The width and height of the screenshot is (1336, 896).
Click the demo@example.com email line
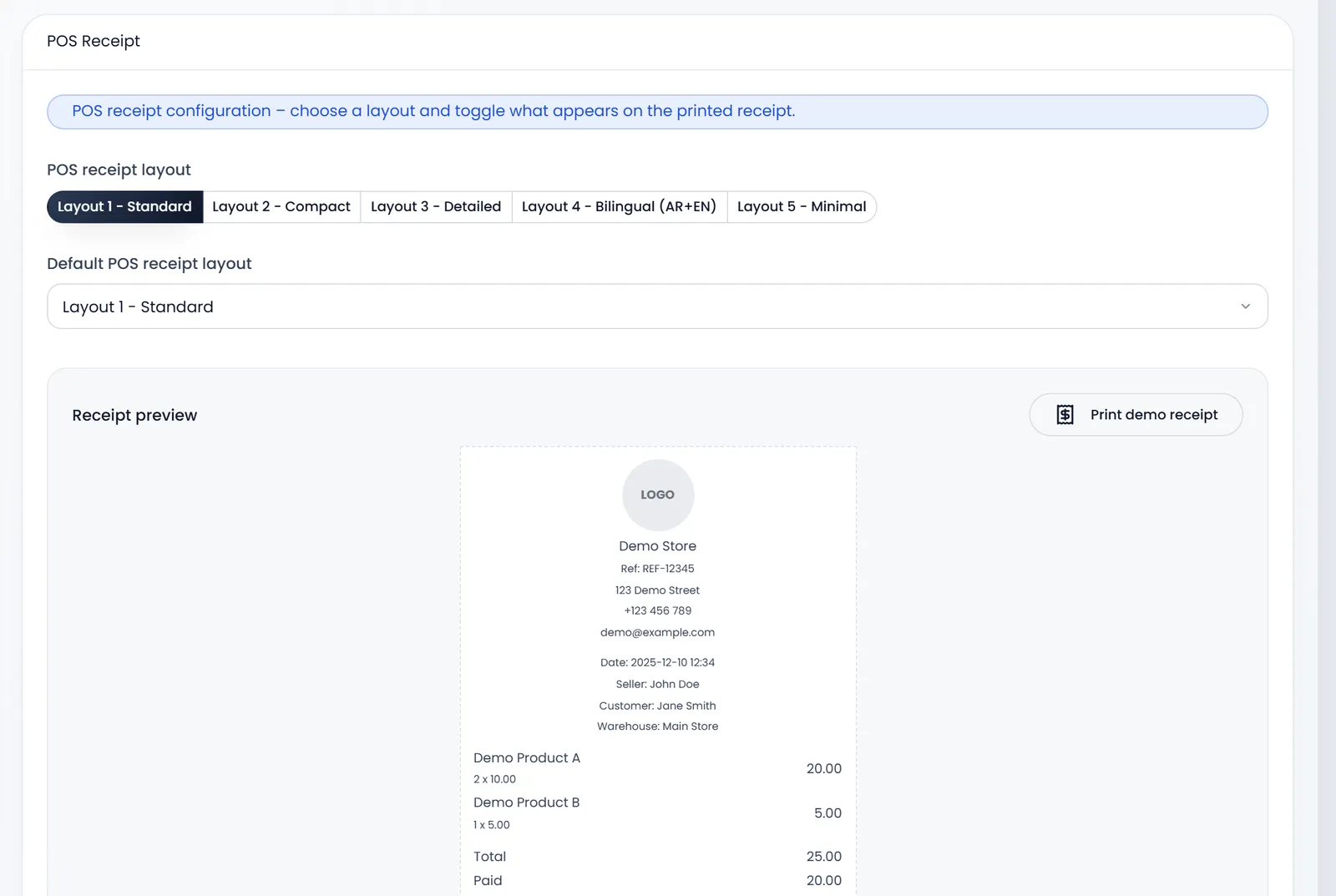[658, 633]
